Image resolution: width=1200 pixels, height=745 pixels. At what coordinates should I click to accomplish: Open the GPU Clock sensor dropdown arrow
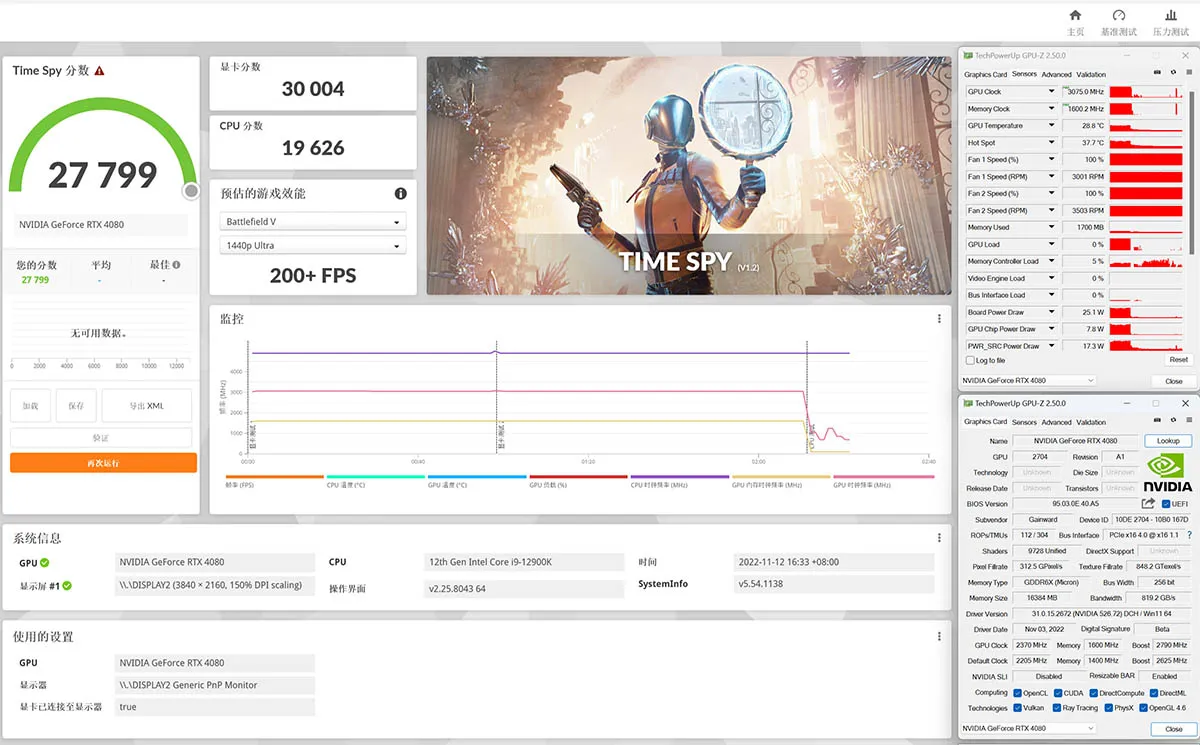click(1051, 92)
